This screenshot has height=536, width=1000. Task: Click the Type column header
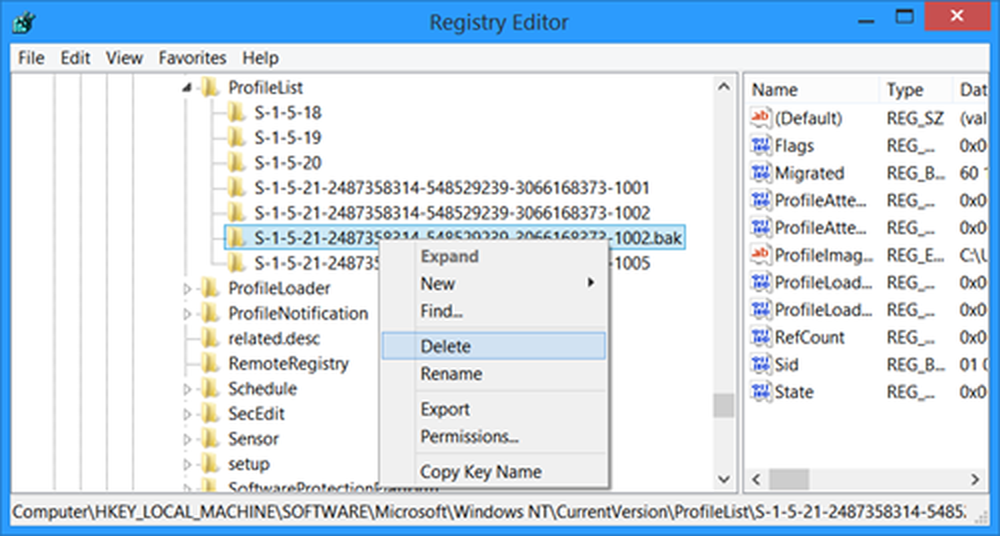905,90
